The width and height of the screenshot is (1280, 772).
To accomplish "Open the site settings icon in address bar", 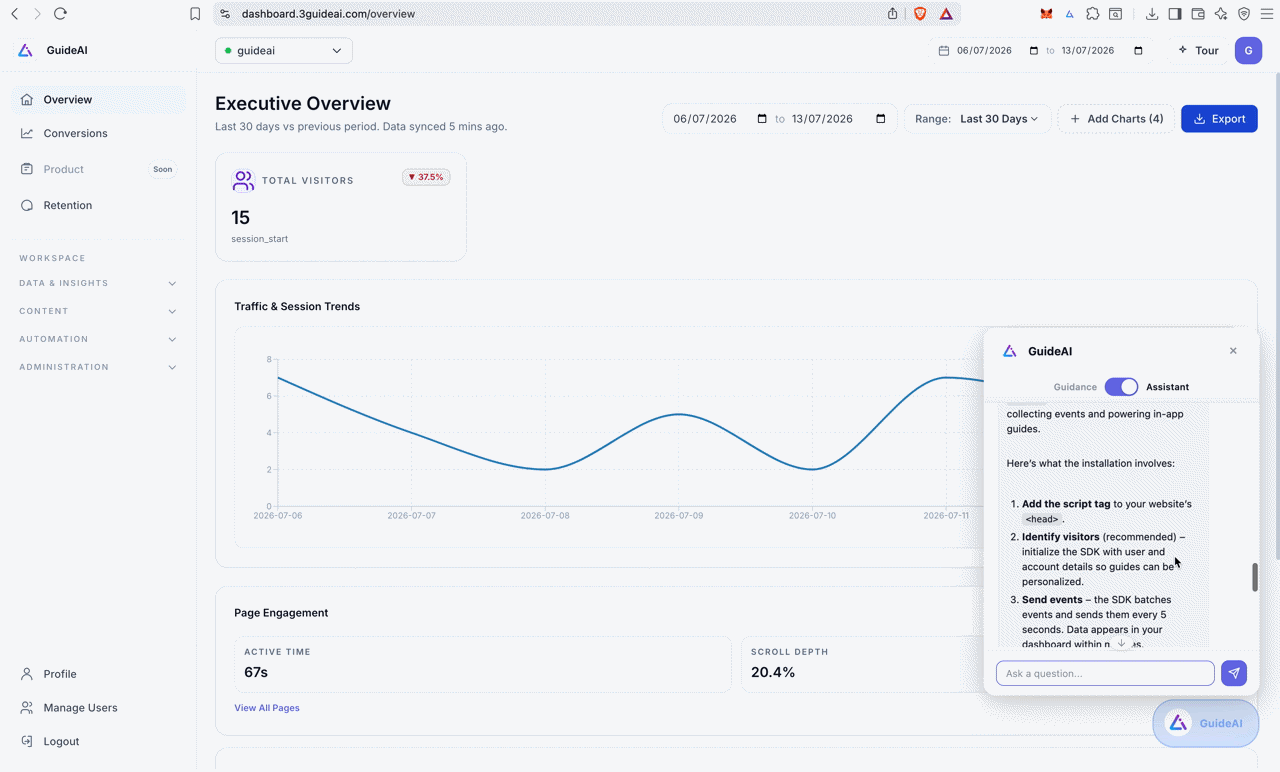I will [x=225, y=14].
